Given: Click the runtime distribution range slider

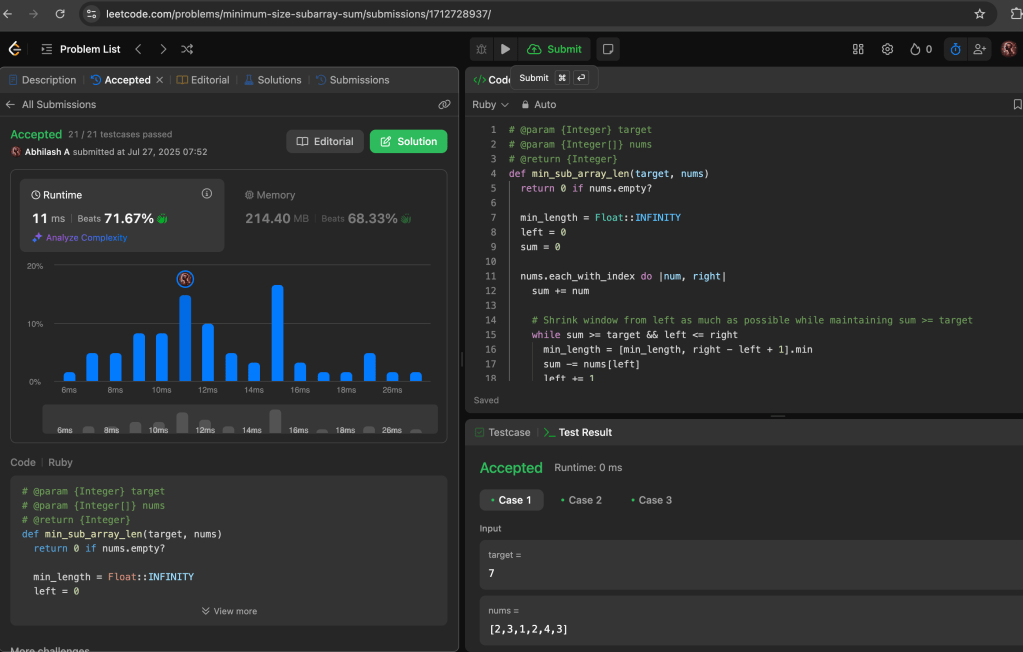Looking at the screenshot, I should coord(240,419).
